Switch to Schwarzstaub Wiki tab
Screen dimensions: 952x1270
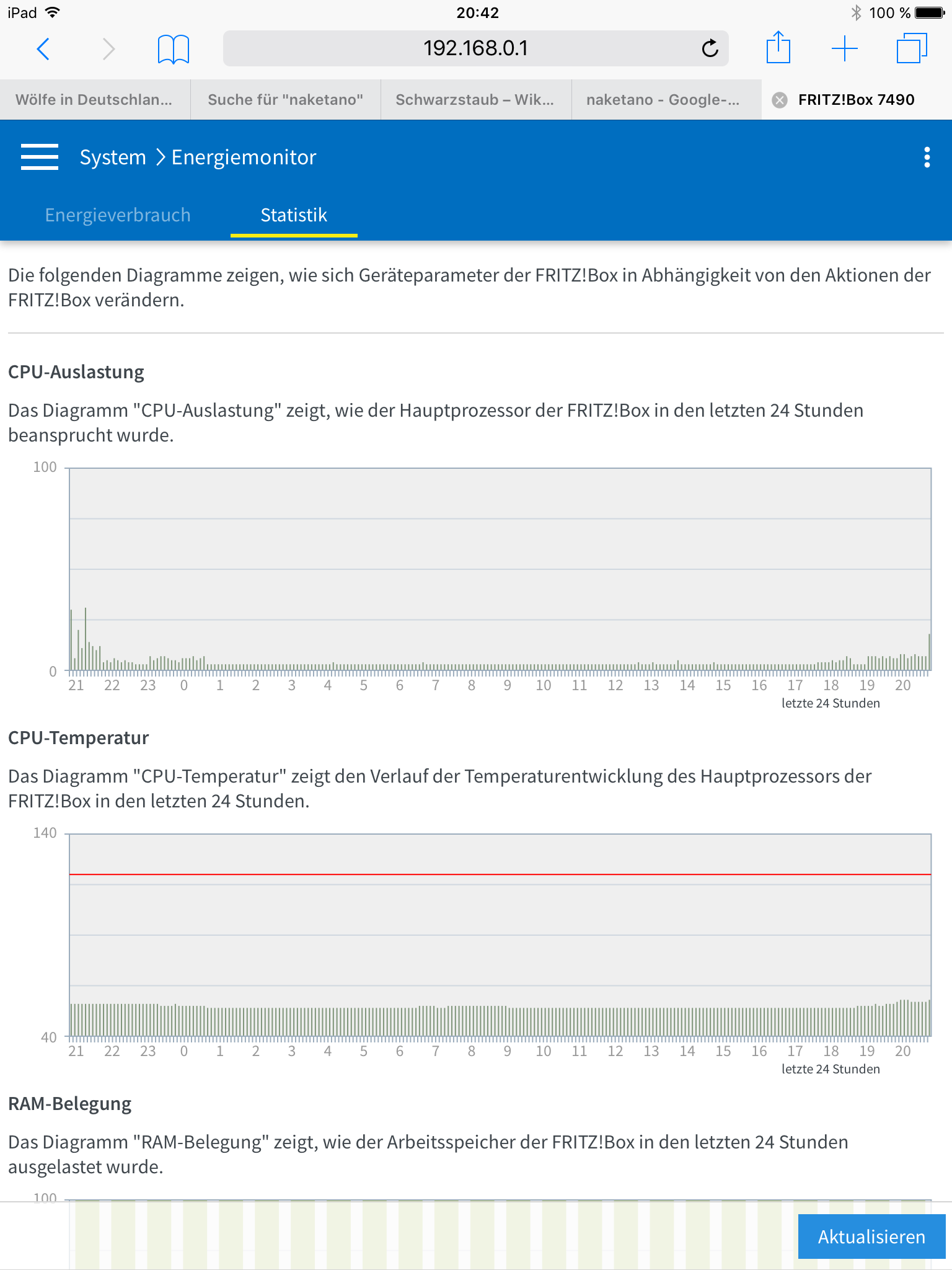[x=475, y=100]
